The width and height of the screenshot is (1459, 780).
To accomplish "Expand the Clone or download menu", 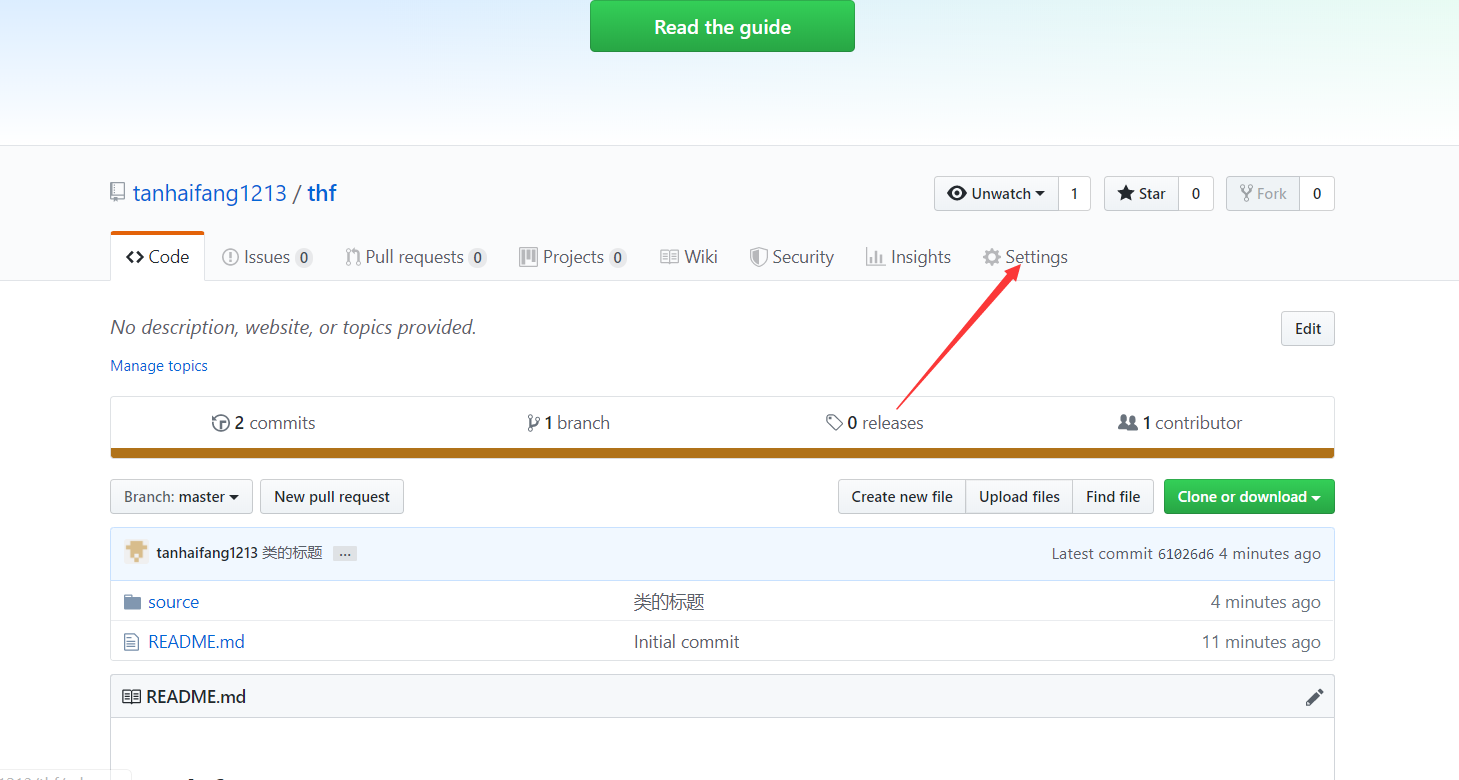I will click(x=1249, y=497).
